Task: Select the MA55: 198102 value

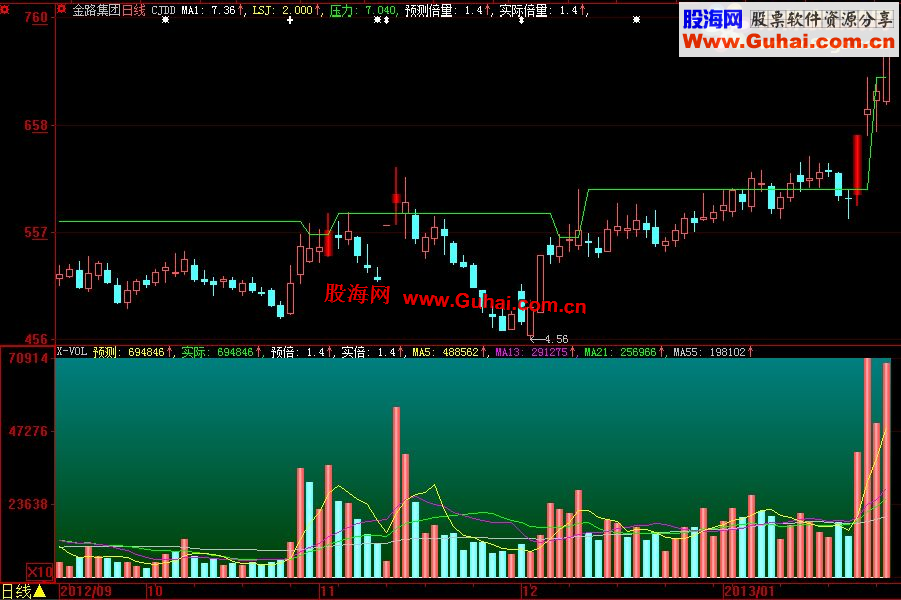Action: coord(713,352)
